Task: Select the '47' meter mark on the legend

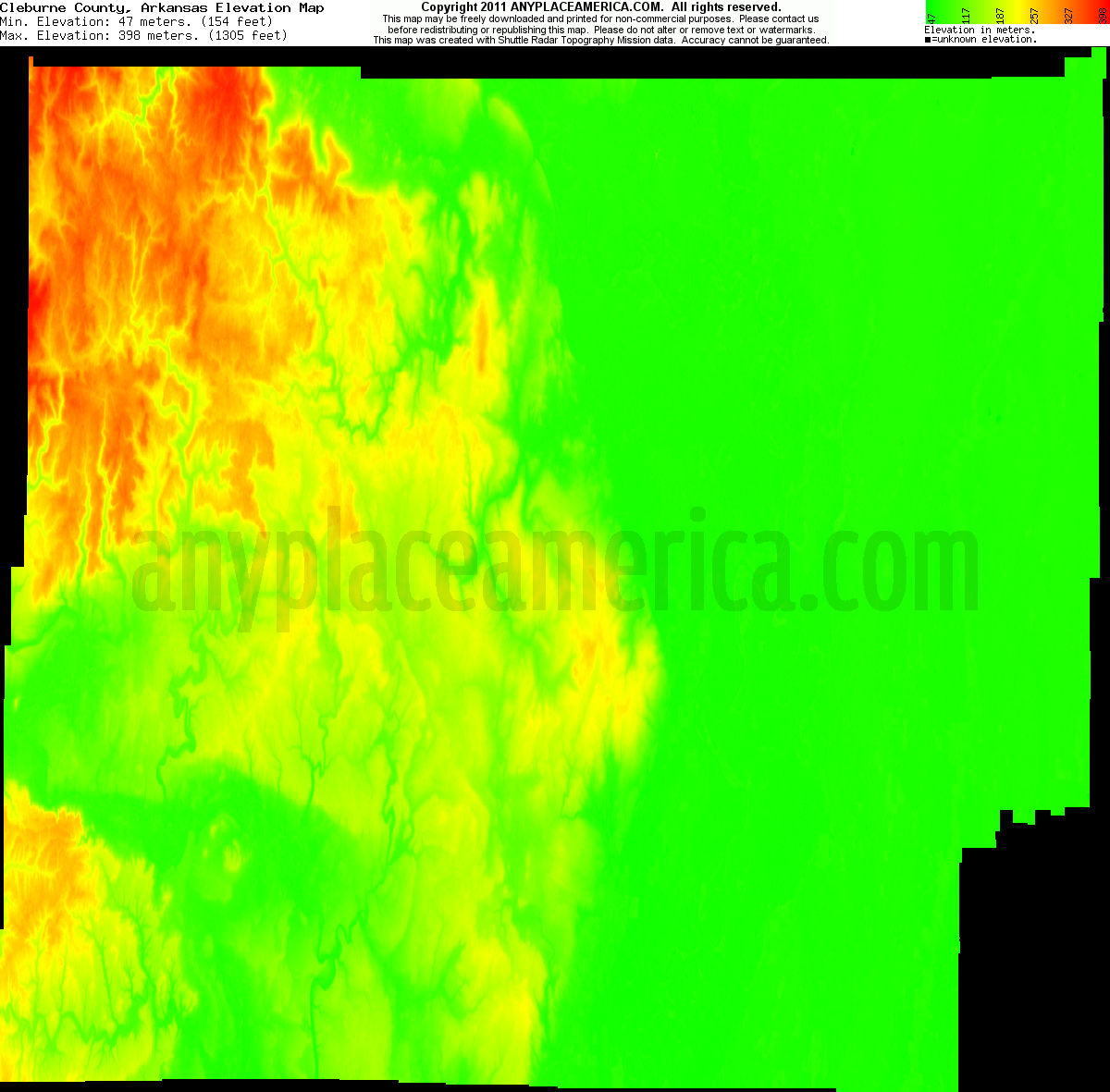Action: tap(931, 16)
